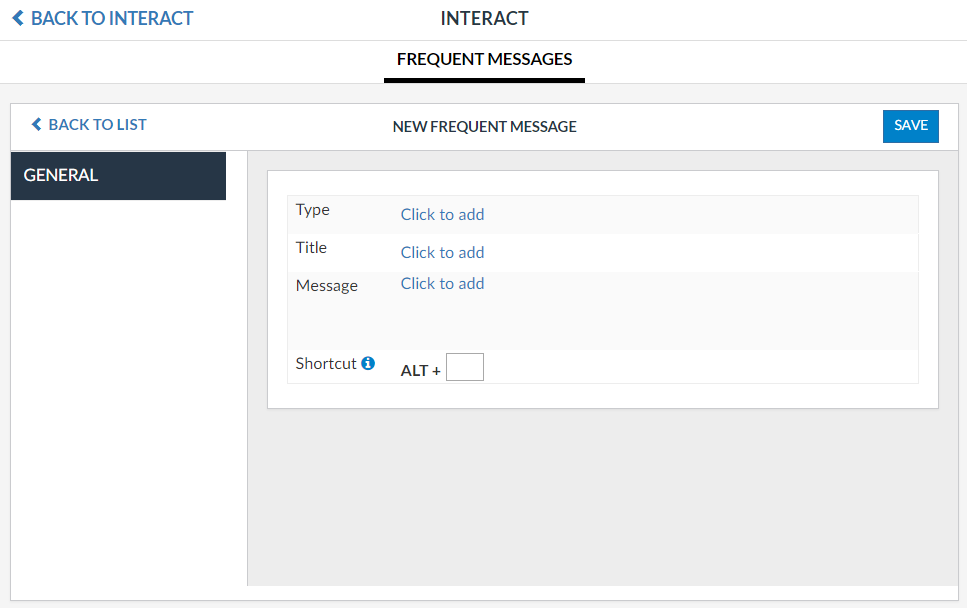
Task: Click the Back to Interact link text
Action: coord(112,18)
